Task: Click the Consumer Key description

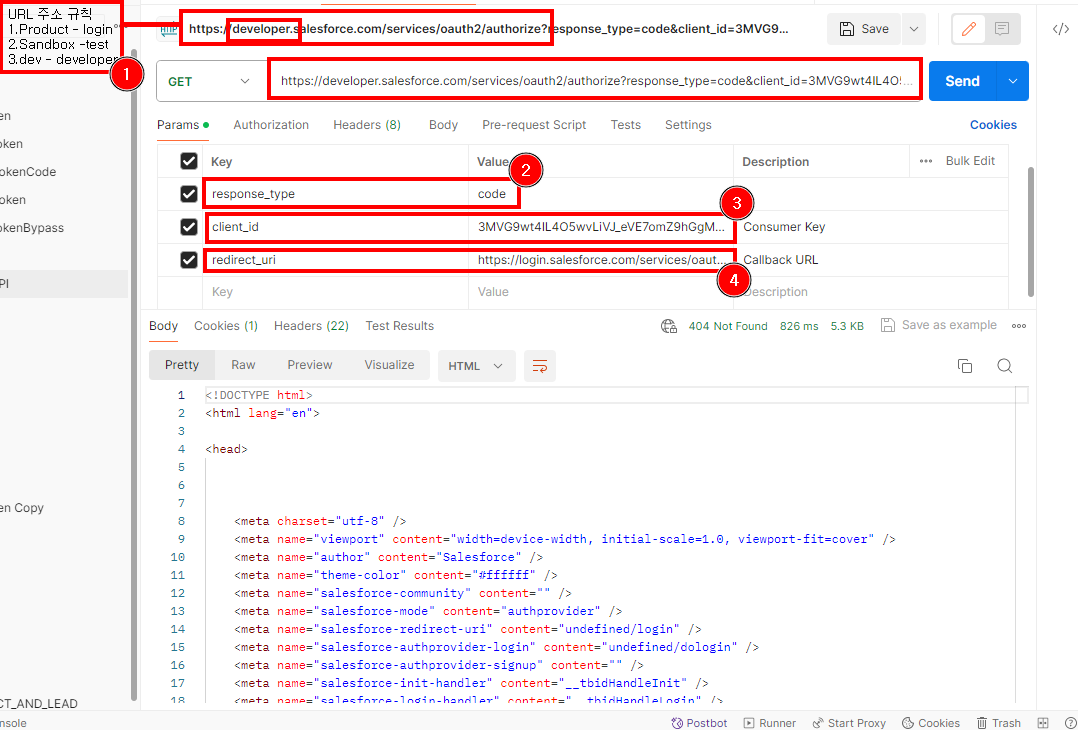Action: (x=784, y=227)
